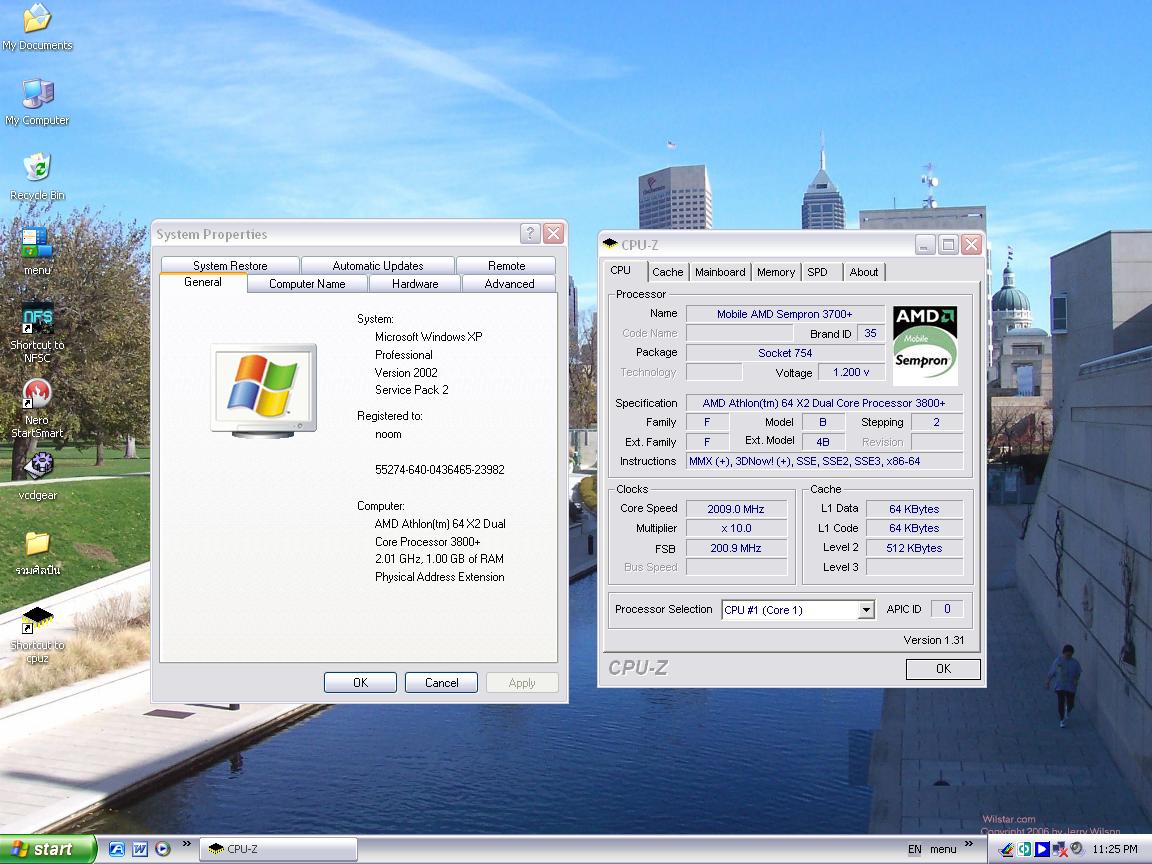Click the help question-mark button in System Properties
The height and width of the screenshot is (864, 1152).
point(530,234)
